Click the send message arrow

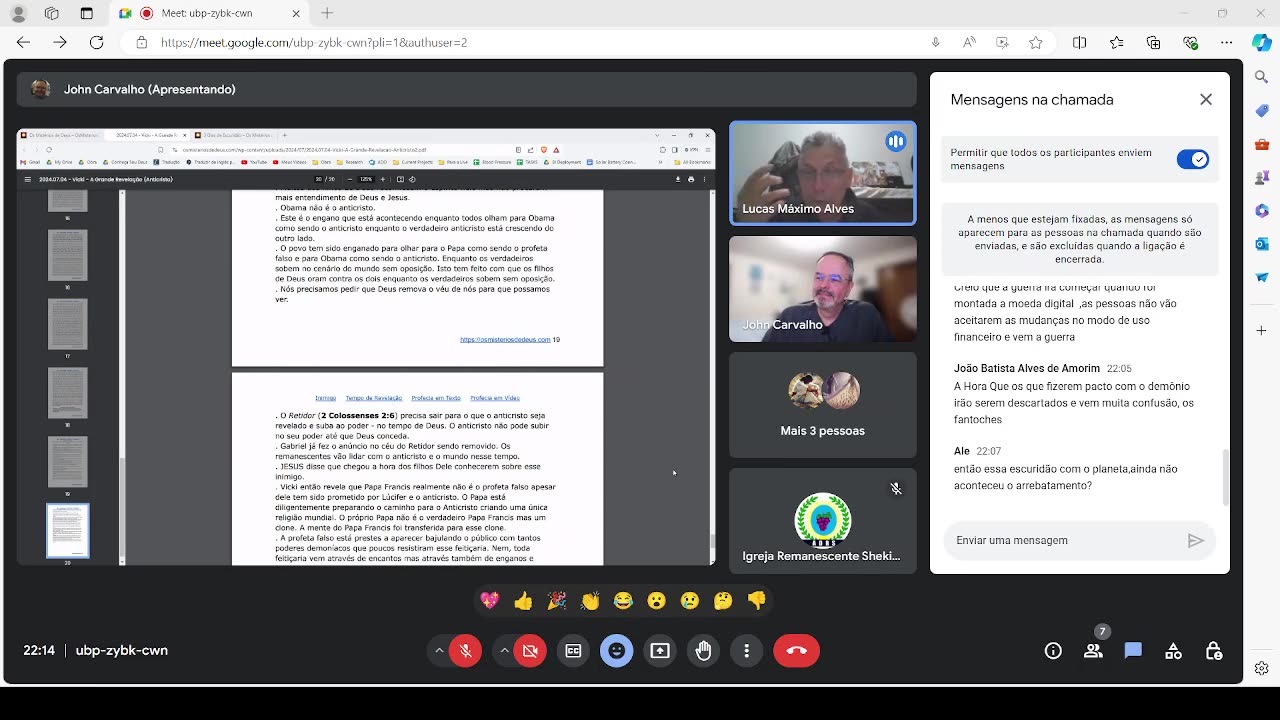click(x=1196, y=540)
